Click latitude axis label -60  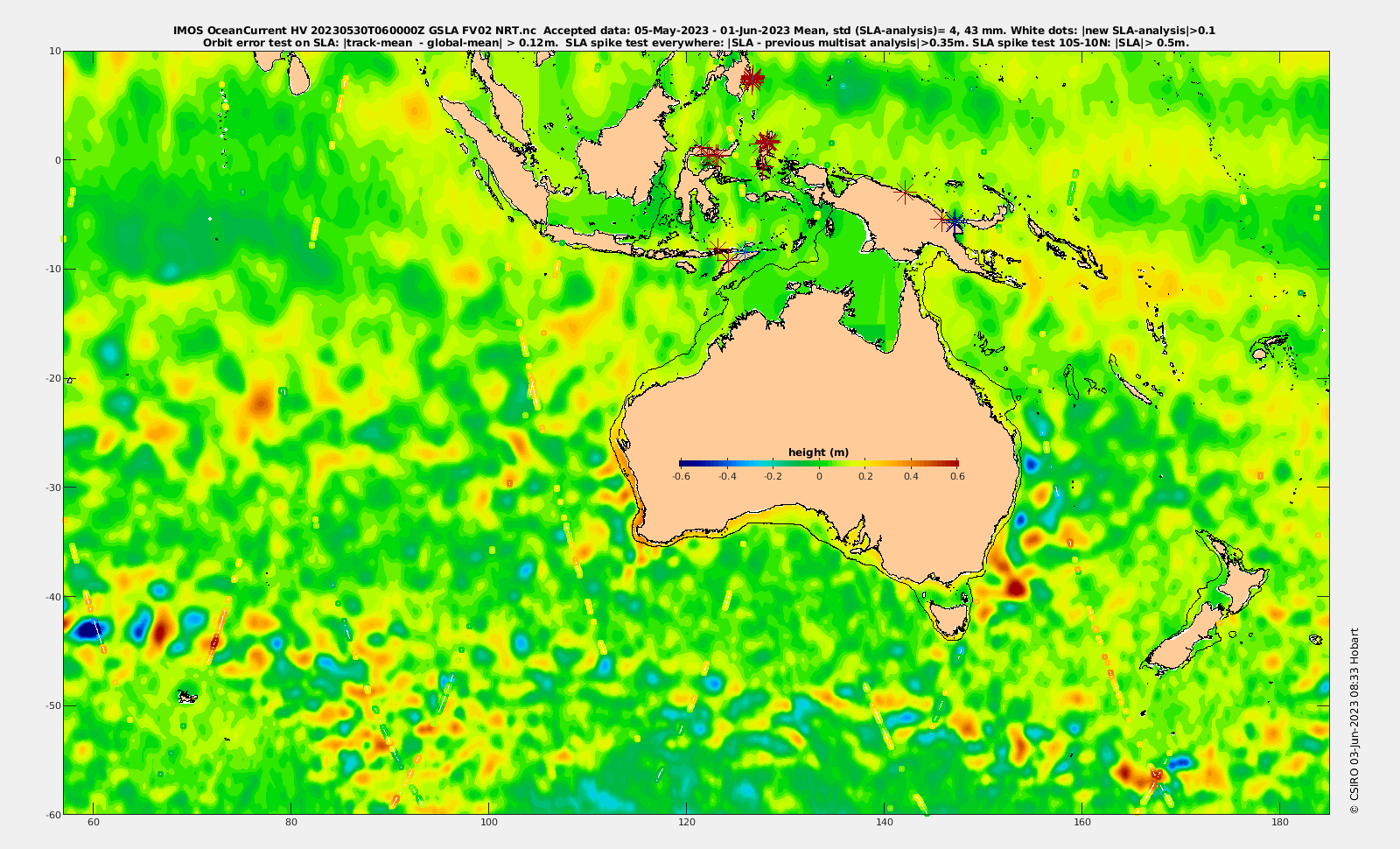pos(52,814)
